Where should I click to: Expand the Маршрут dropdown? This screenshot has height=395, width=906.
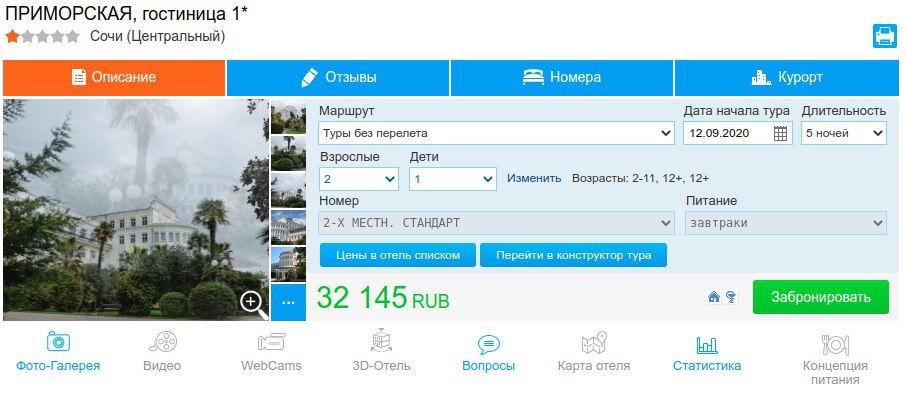(x=496, y=133)
